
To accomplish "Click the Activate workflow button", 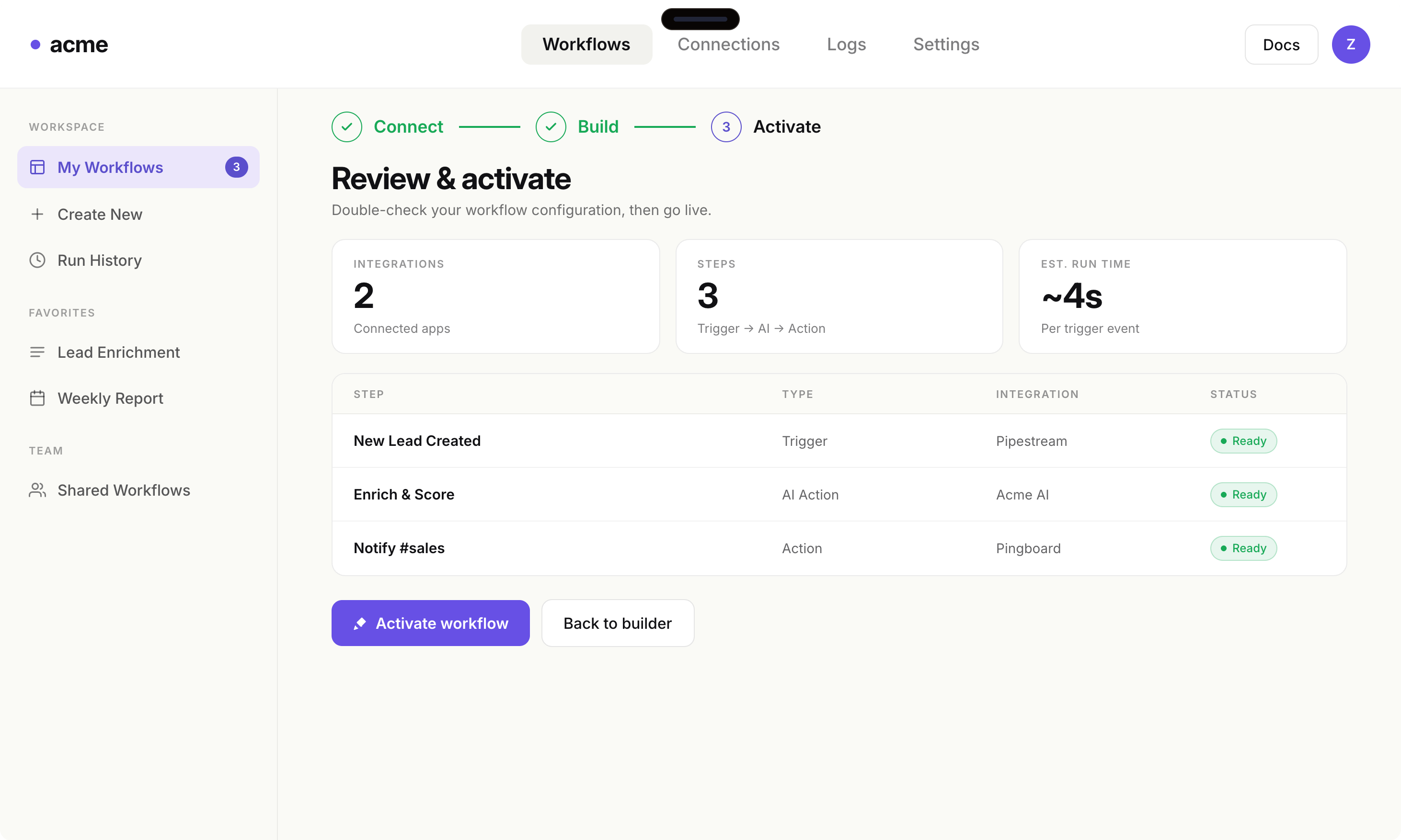I will (x=430, y=623).
